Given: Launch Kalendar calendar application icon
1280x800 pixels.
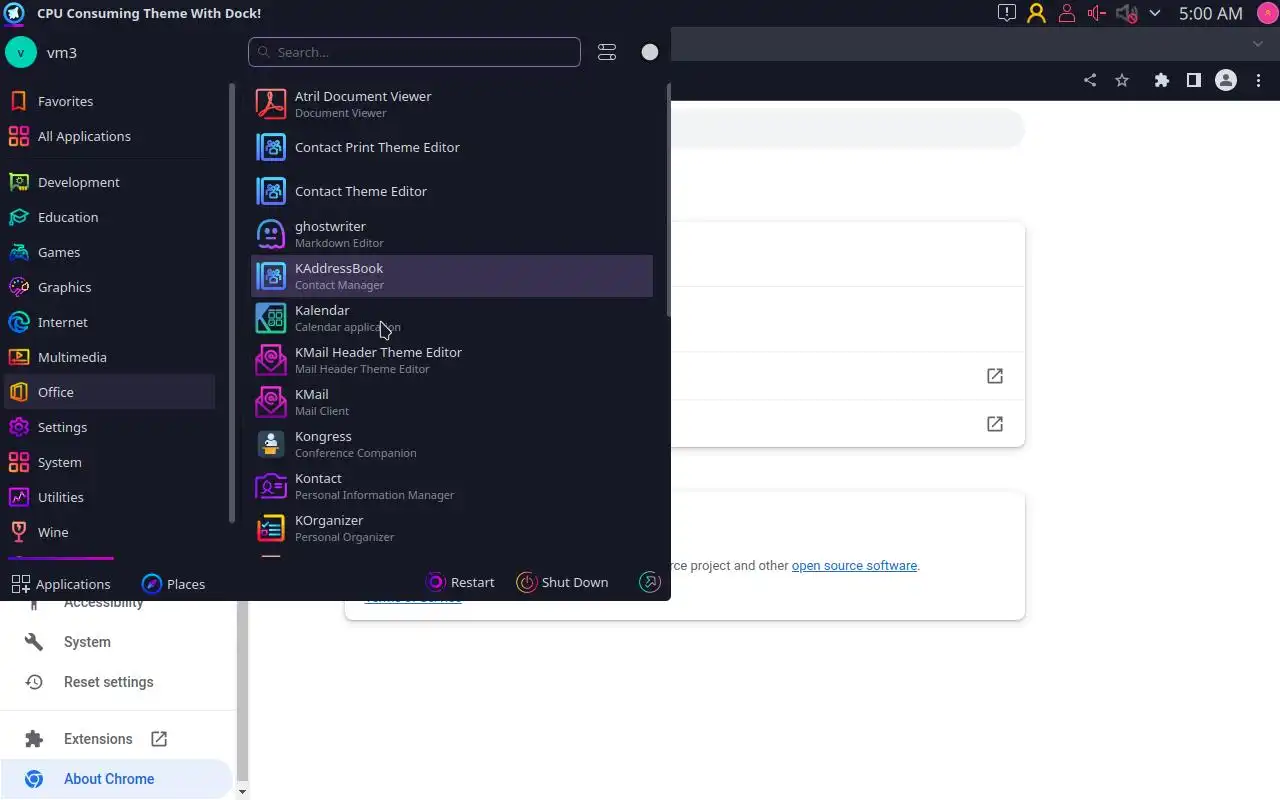Looking at the screenshot, I should 271,318.
